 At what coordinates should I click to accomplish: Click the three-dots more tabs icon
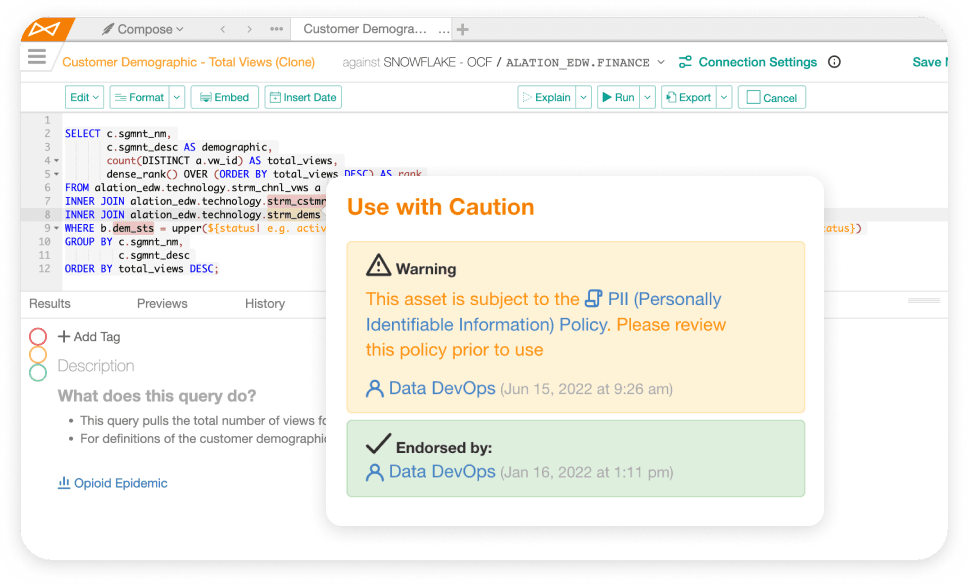point(275,29)
